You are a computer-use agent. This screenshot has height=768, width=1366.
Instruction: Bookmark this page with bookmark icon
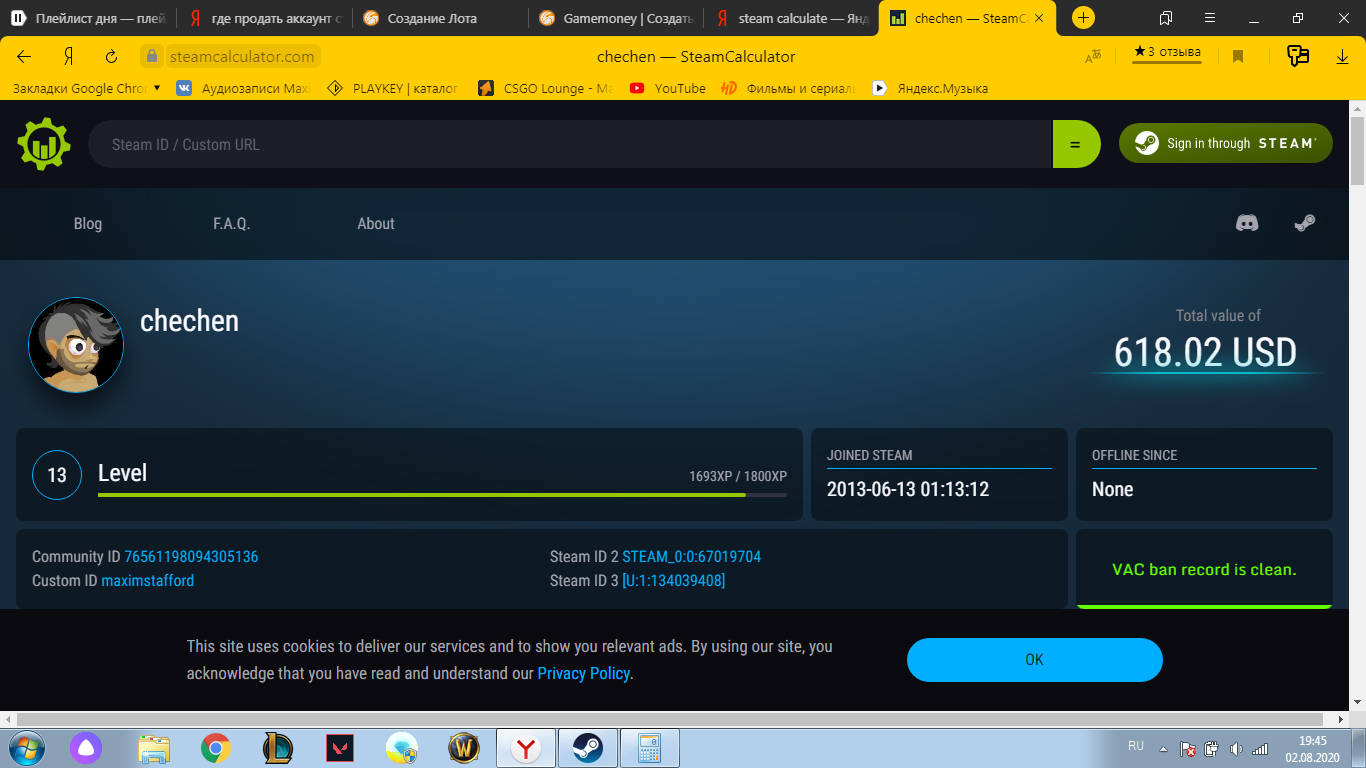click(x=1238, y=57)
